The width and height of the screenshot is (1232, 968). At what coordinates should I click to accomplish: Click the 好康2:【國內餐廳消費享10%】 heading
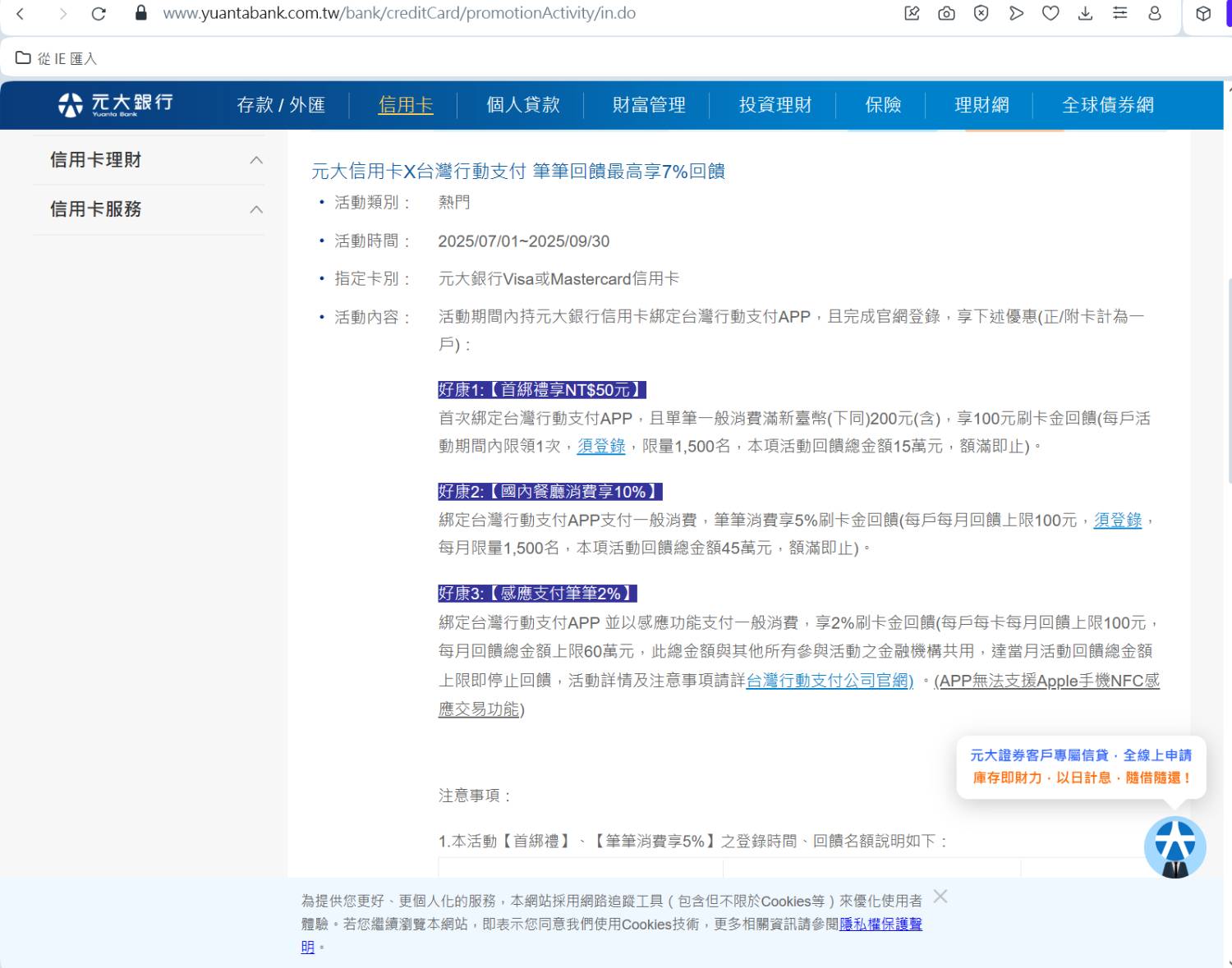(x=550, y=492)
